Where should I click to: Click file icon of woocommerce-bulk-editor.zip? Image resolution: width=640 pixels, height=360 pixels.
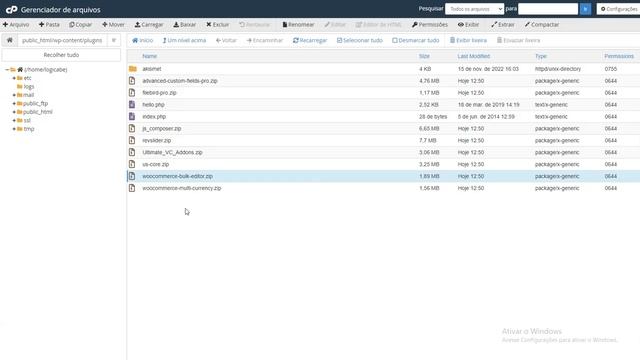pos(132,176)
